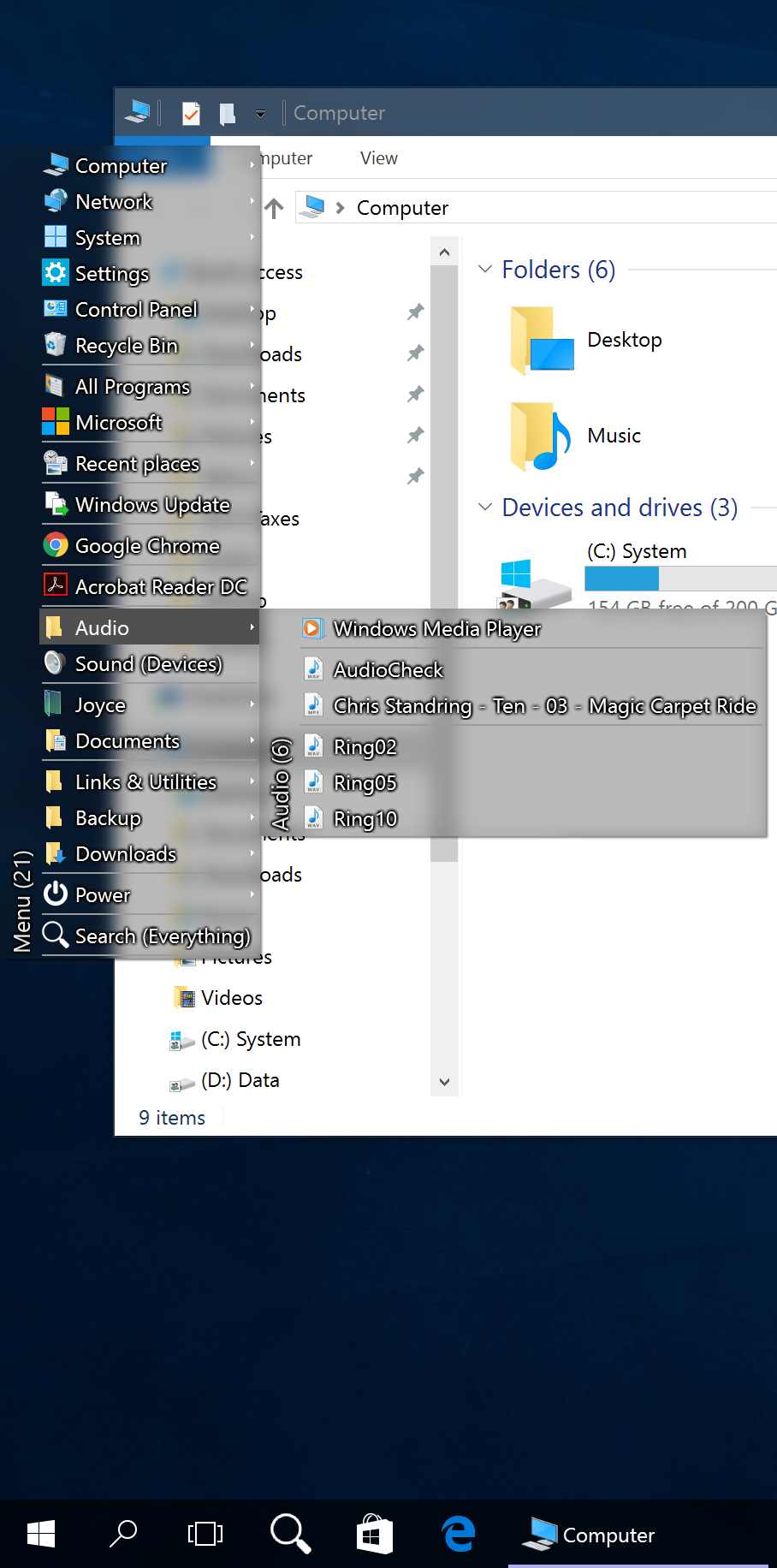Open the View ribbon tab

378,158
